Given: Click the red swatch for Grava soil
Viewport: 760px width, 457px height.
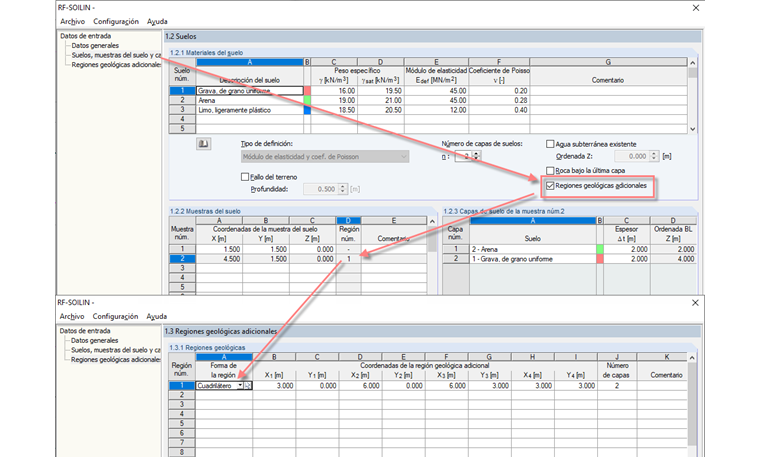Looking at the screenshot, I should click(x=307, y=91).
